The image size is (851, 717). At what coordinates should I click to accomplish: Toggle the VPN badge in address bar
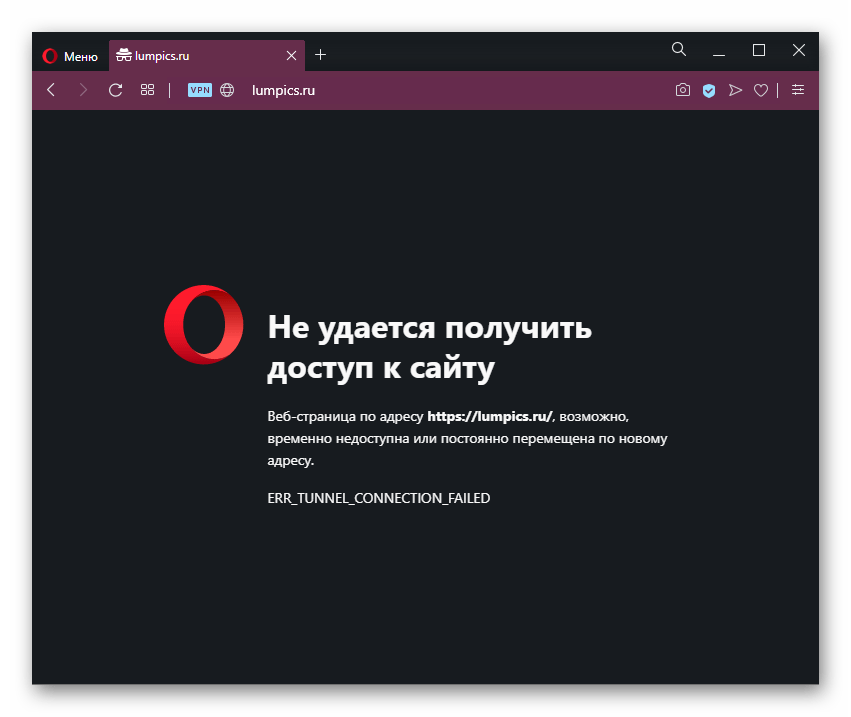coord(200,90)
